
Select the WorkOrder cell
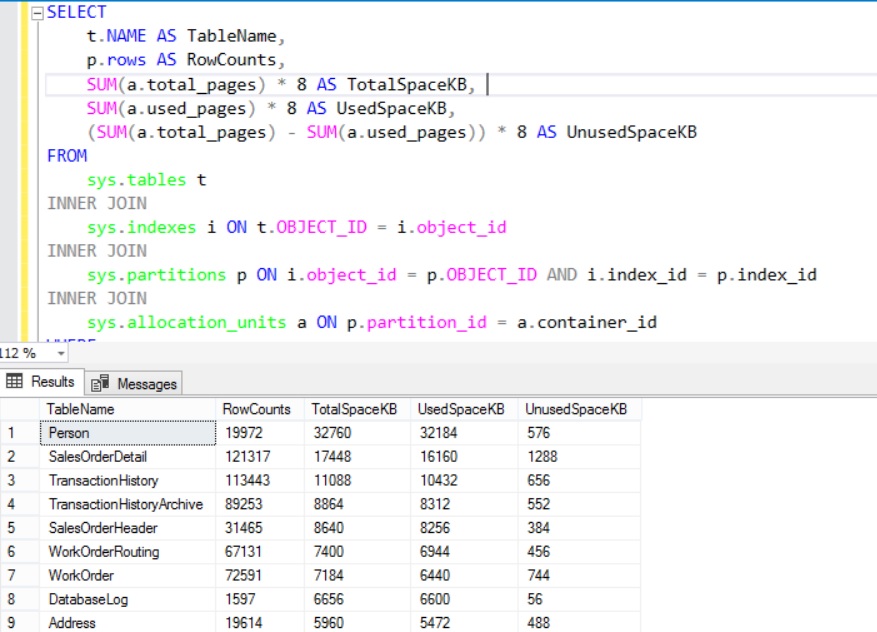click(128, 576)
